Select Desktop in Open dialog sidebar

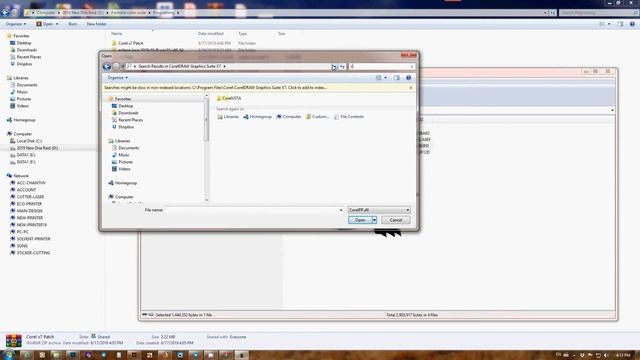(x=122, y=106)
